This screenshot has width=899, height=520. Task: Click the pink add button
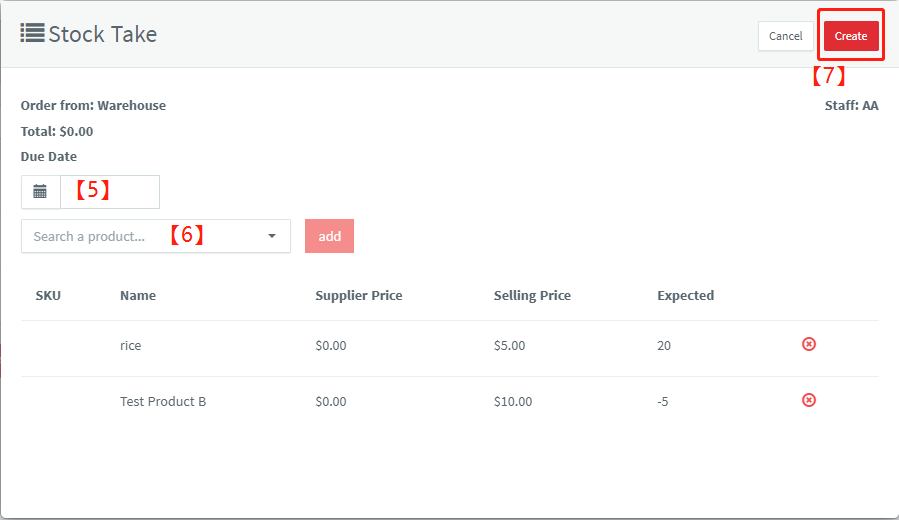[329, 236]
